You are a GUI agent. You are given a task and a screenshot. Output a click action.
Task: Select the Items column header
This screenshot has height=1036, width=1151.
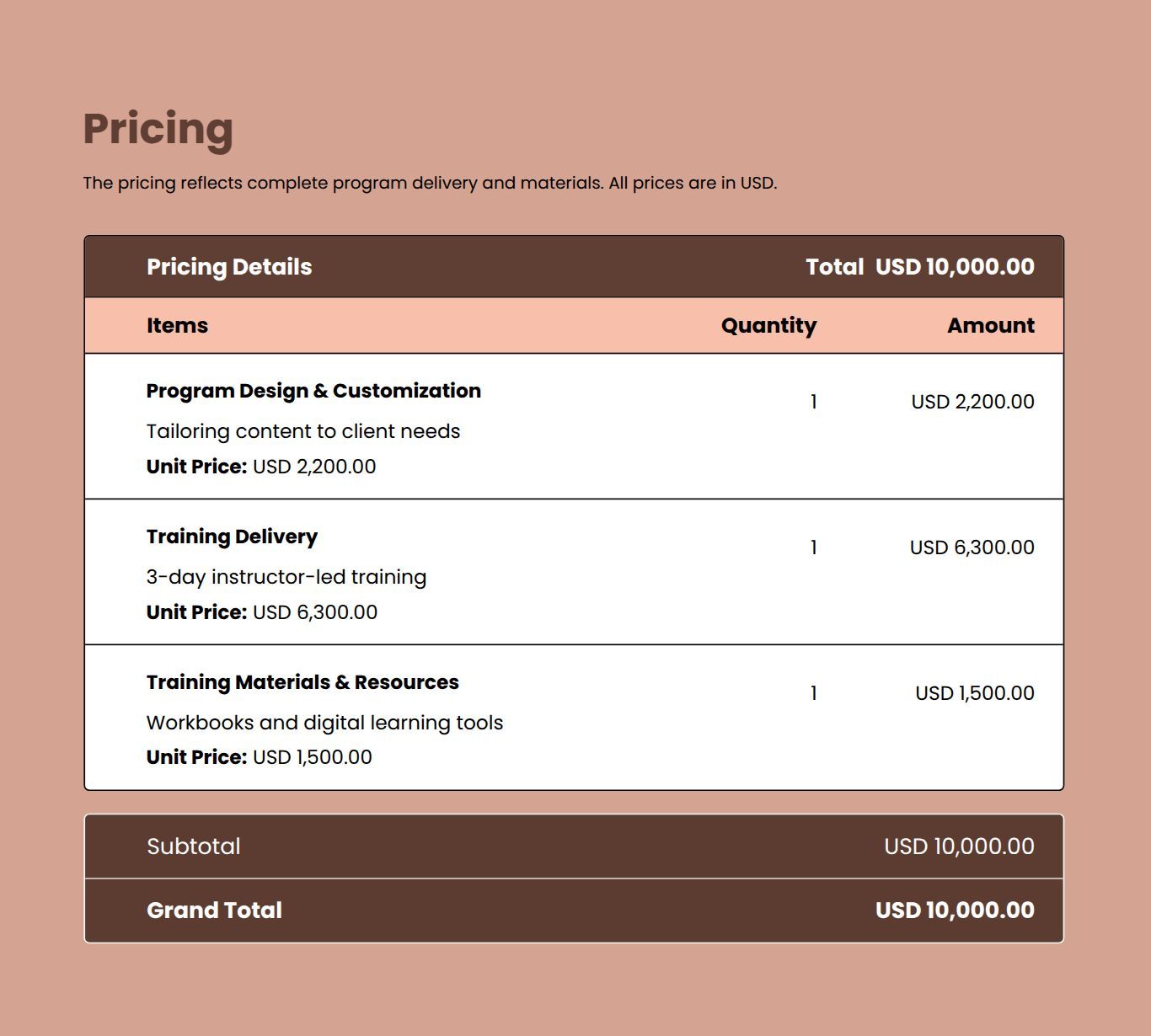pyautogui.click(x=177, y=326)
